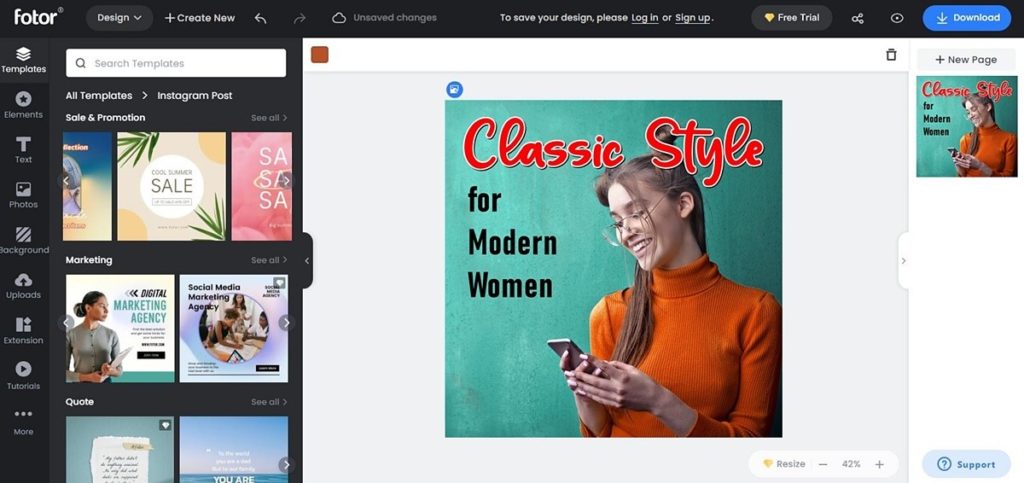The image size is (1024, 483).
Task: Select the Text tool in sidebar
Action: [x=24, y=150]
